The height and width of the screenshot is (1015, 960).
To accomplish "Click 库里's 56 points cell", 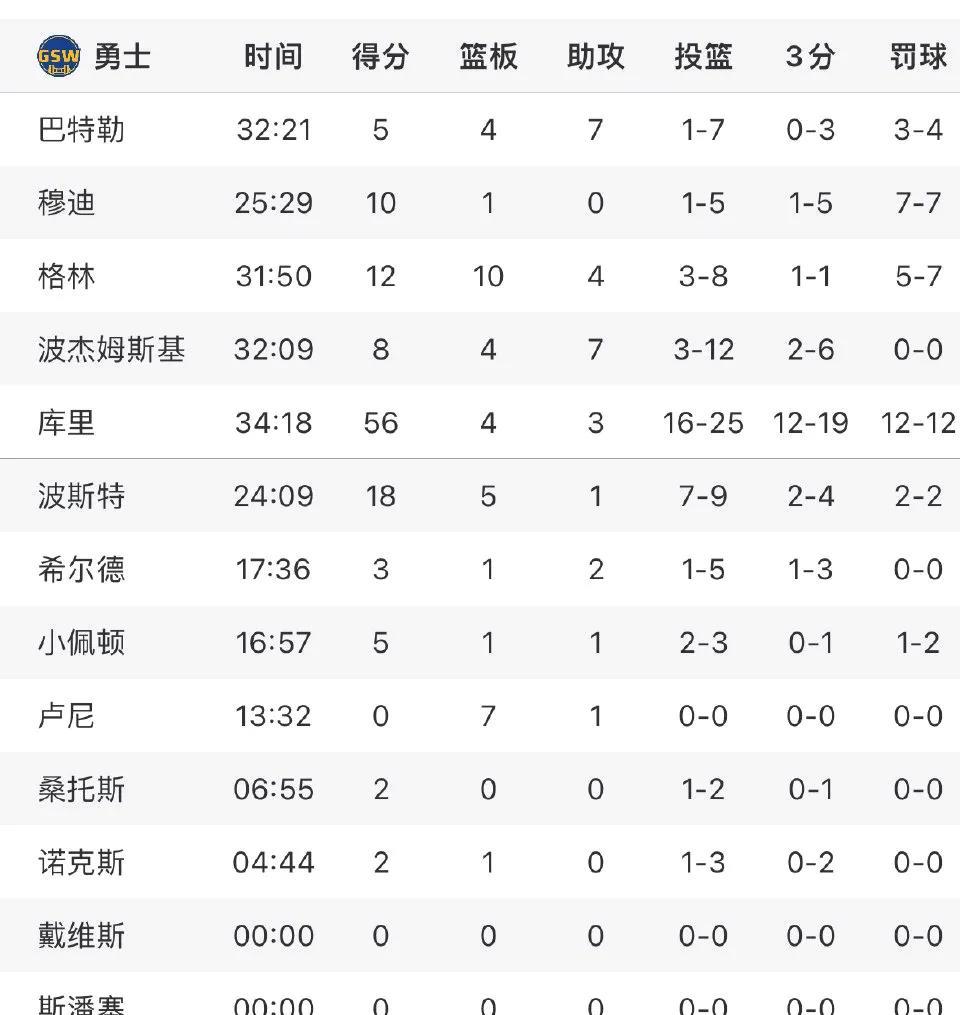I will [381, 423].
